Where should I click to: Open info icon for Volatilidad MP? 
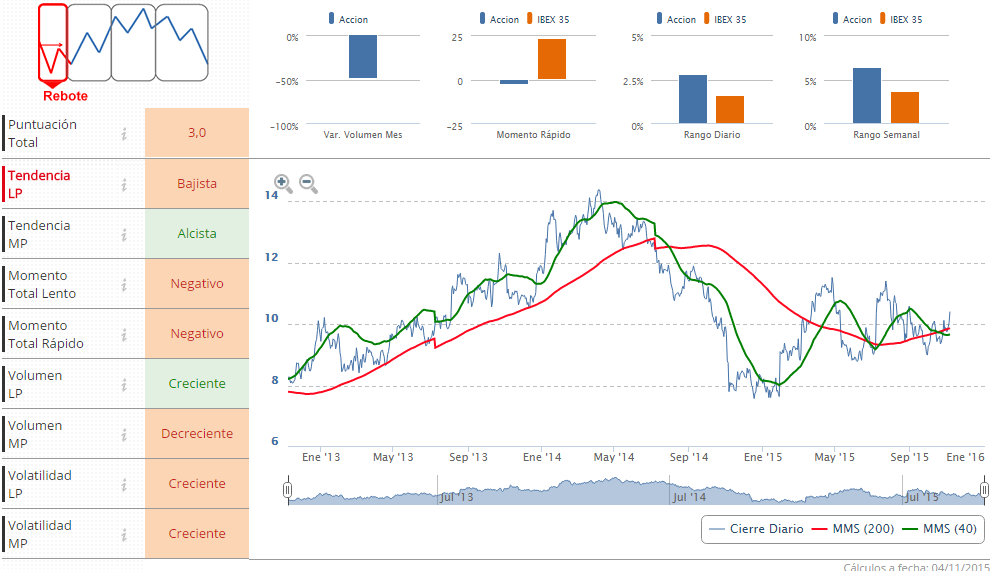[124, 534]
